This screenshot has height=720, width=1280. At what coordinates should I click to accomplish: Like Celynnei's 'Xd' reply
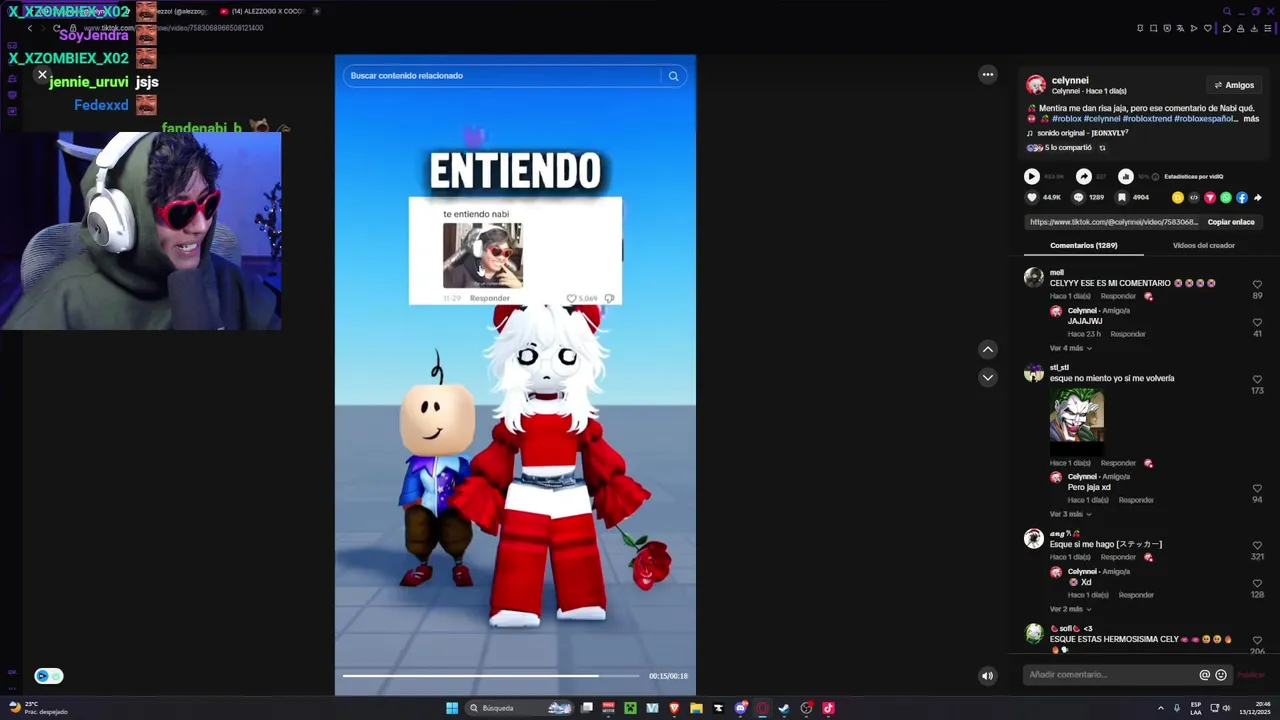(x=1257, y=583)
